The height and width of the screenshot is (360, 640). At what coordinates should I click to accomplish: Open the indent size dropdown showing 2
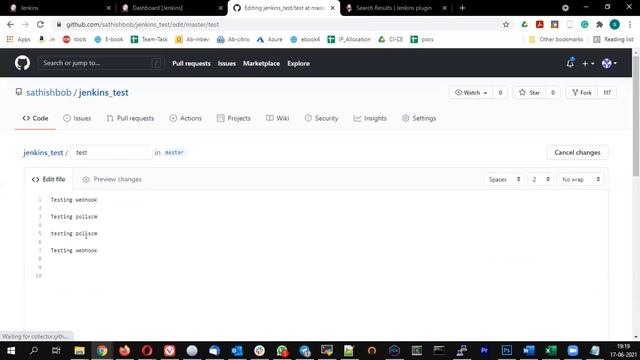point(540,179)
